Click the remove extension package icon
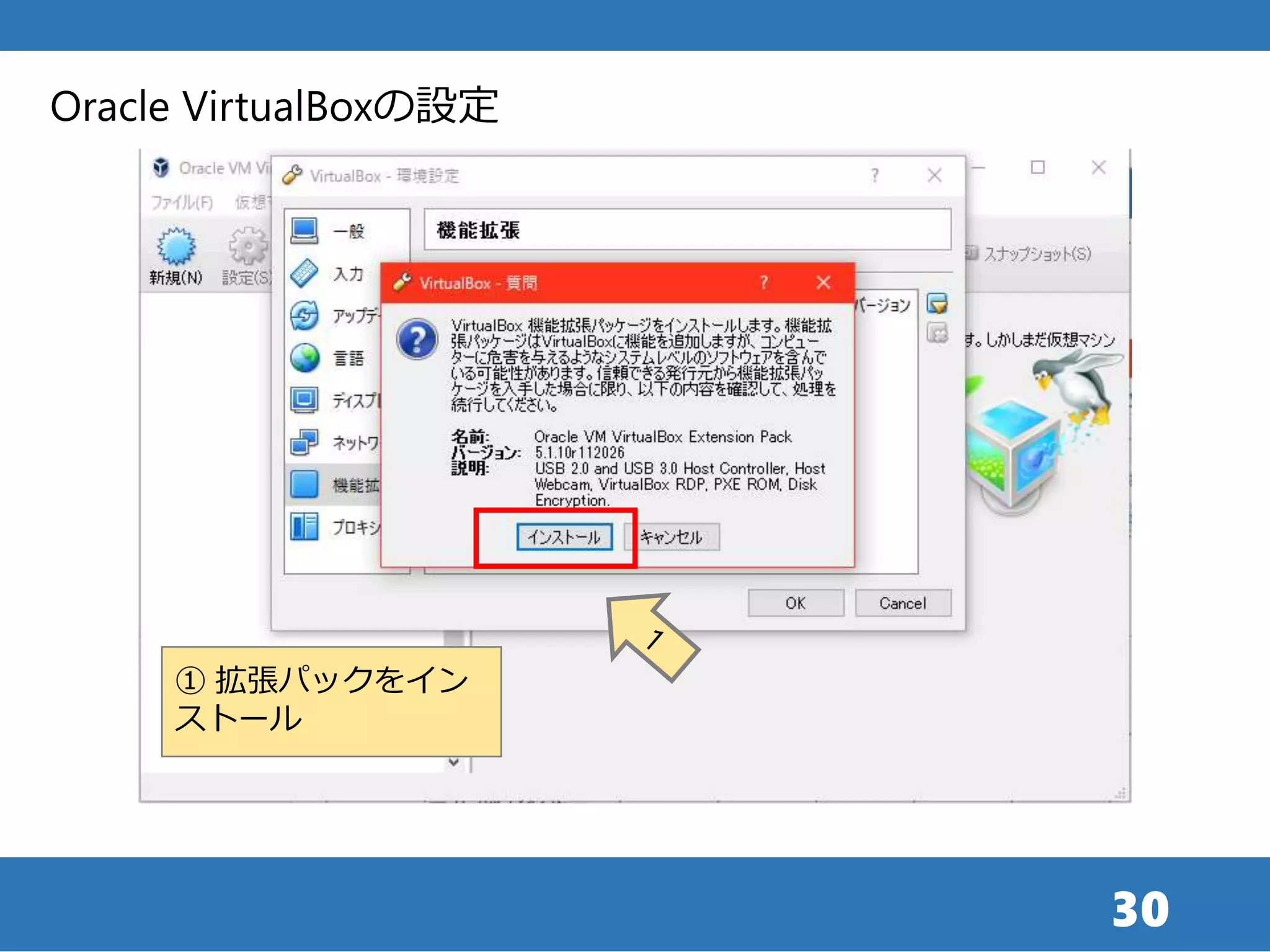 point(937,333)
